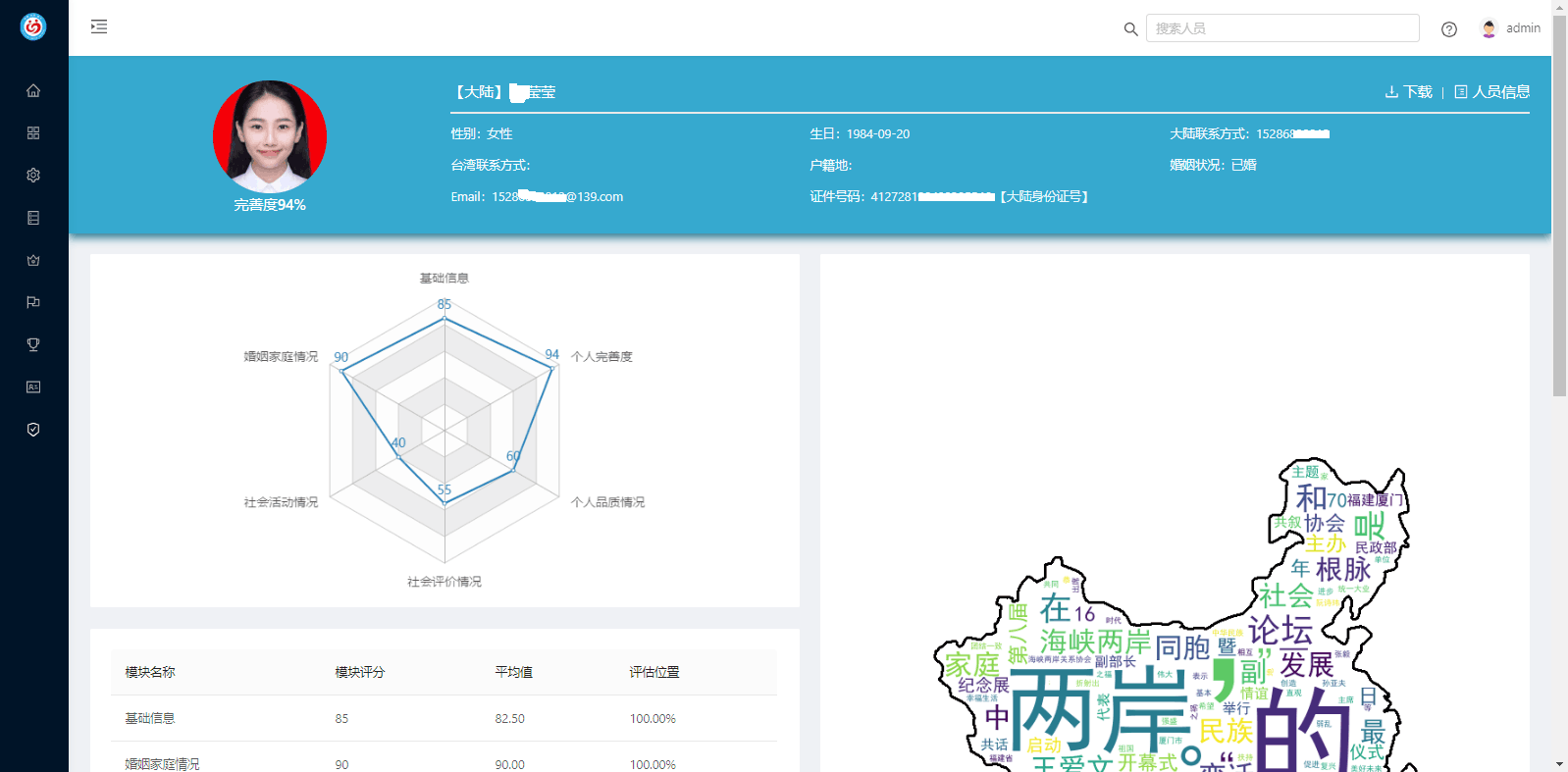Open the list/server icon in sidebar

(x=33, y=218)
